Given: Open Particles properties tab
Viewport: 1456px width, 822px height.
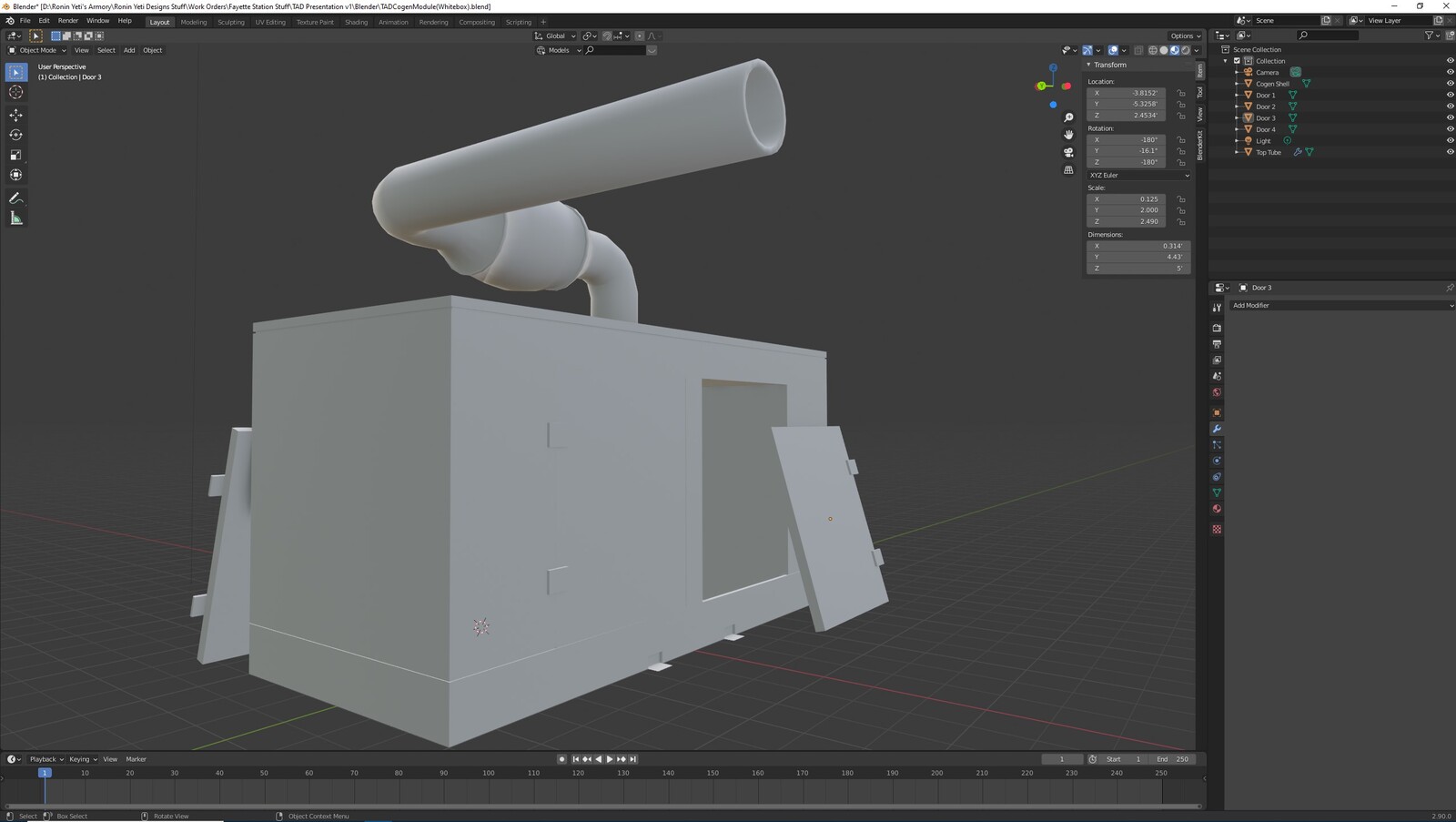Looking at the screenshot, I should (1217, 444).
